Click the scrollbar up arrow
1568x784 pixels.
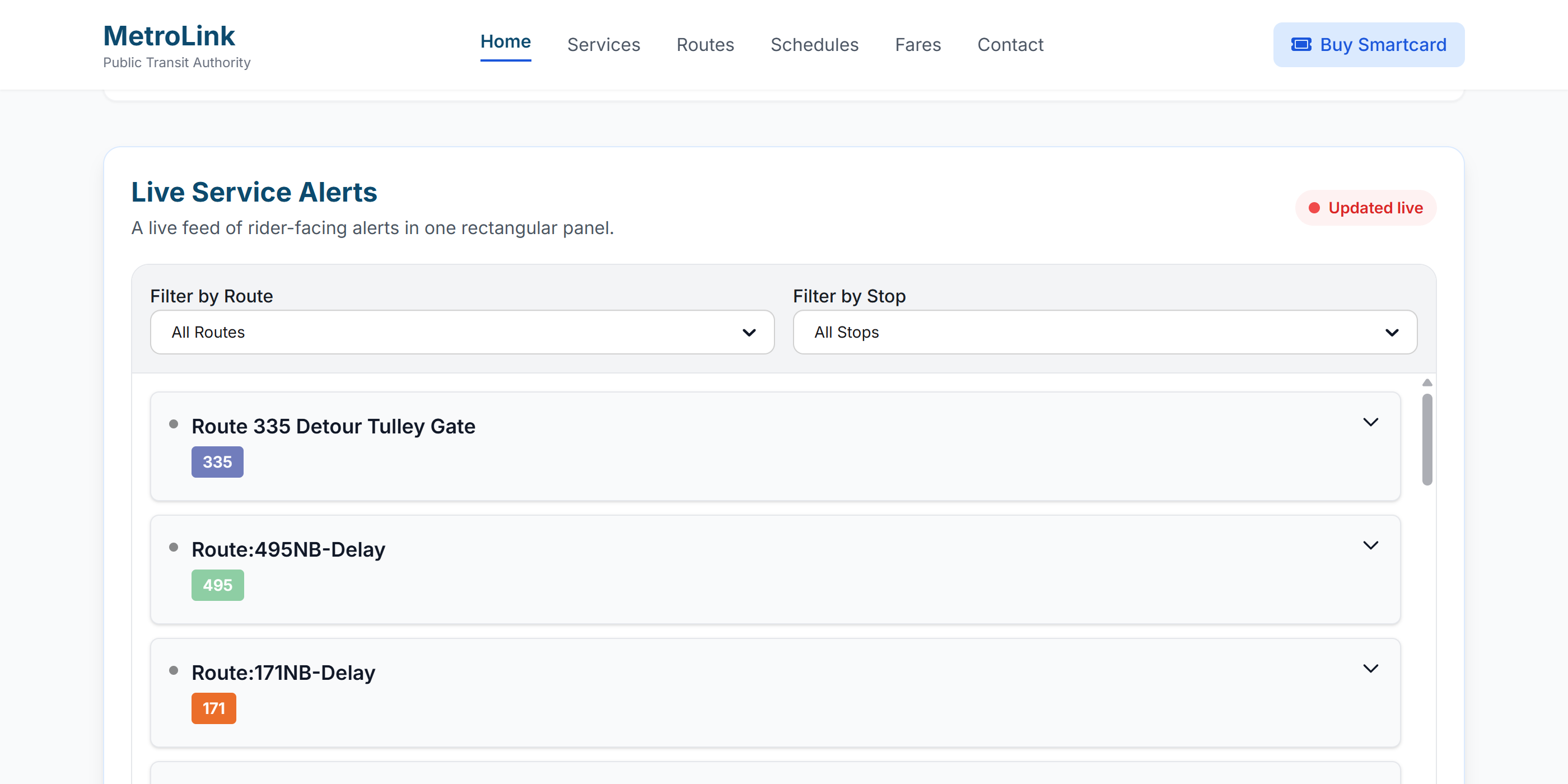(x=1427, y=383)
